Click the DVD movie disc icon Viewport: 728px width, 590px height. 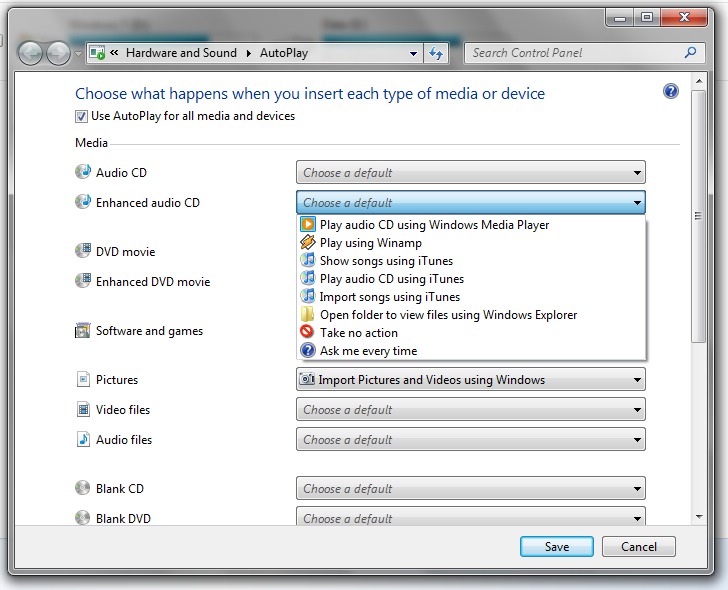[83, 251]
